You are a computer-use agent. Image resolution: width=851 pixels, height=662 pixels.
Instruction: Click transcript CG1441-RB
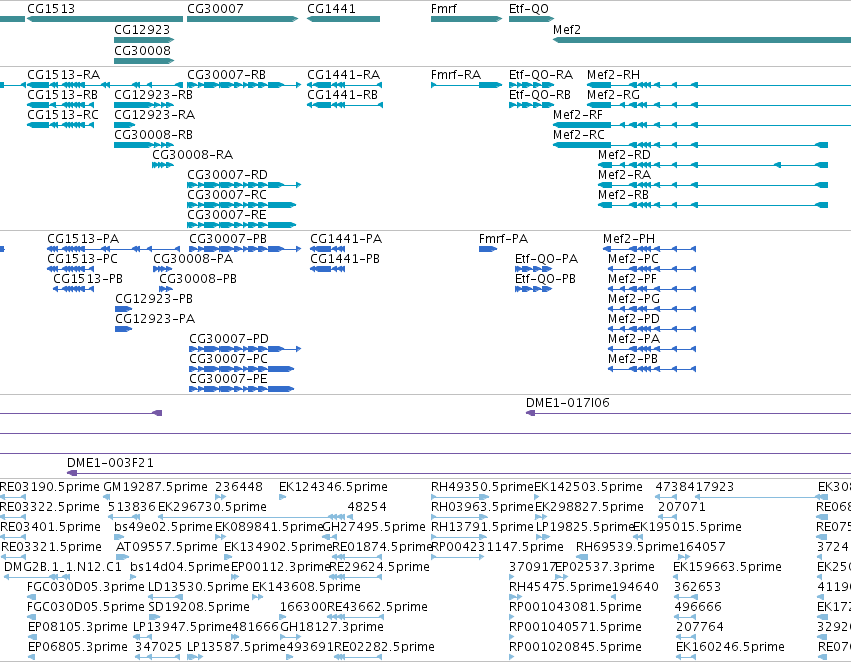pos(342,94)
